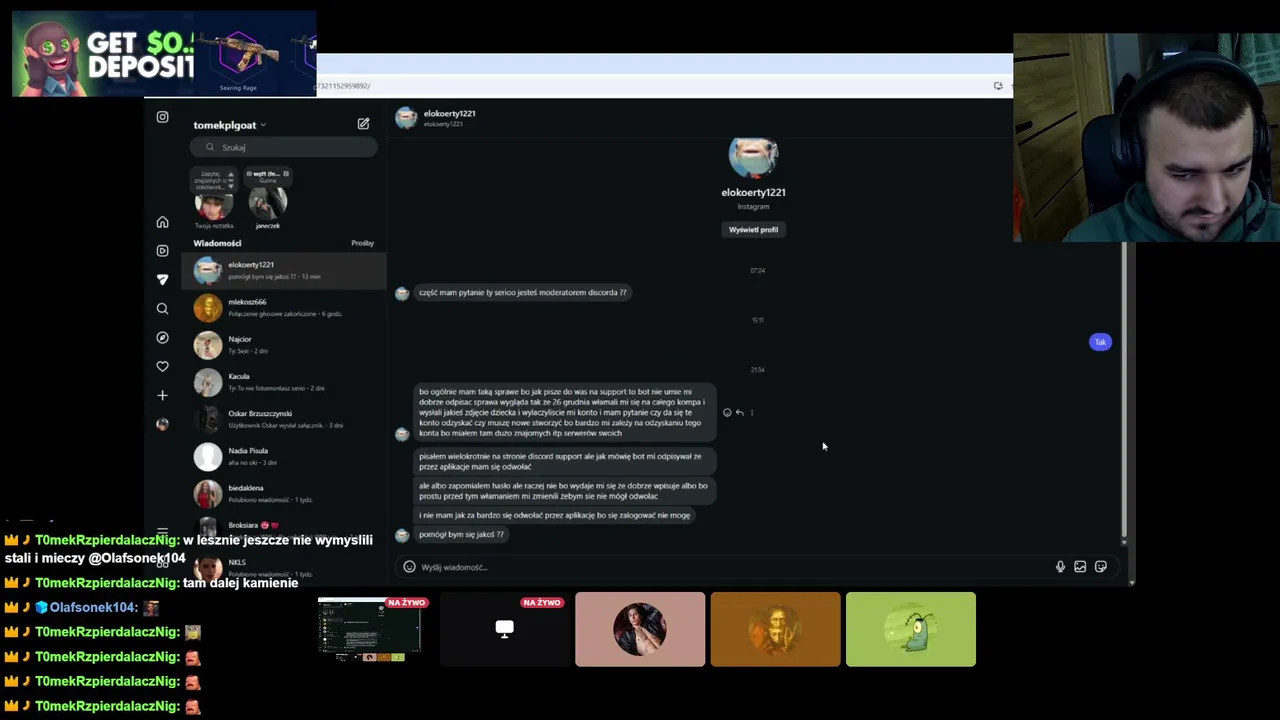Open the Prośby requests tab
Image resolution: width=1280 pixels, height=720 pixels.
362,243
